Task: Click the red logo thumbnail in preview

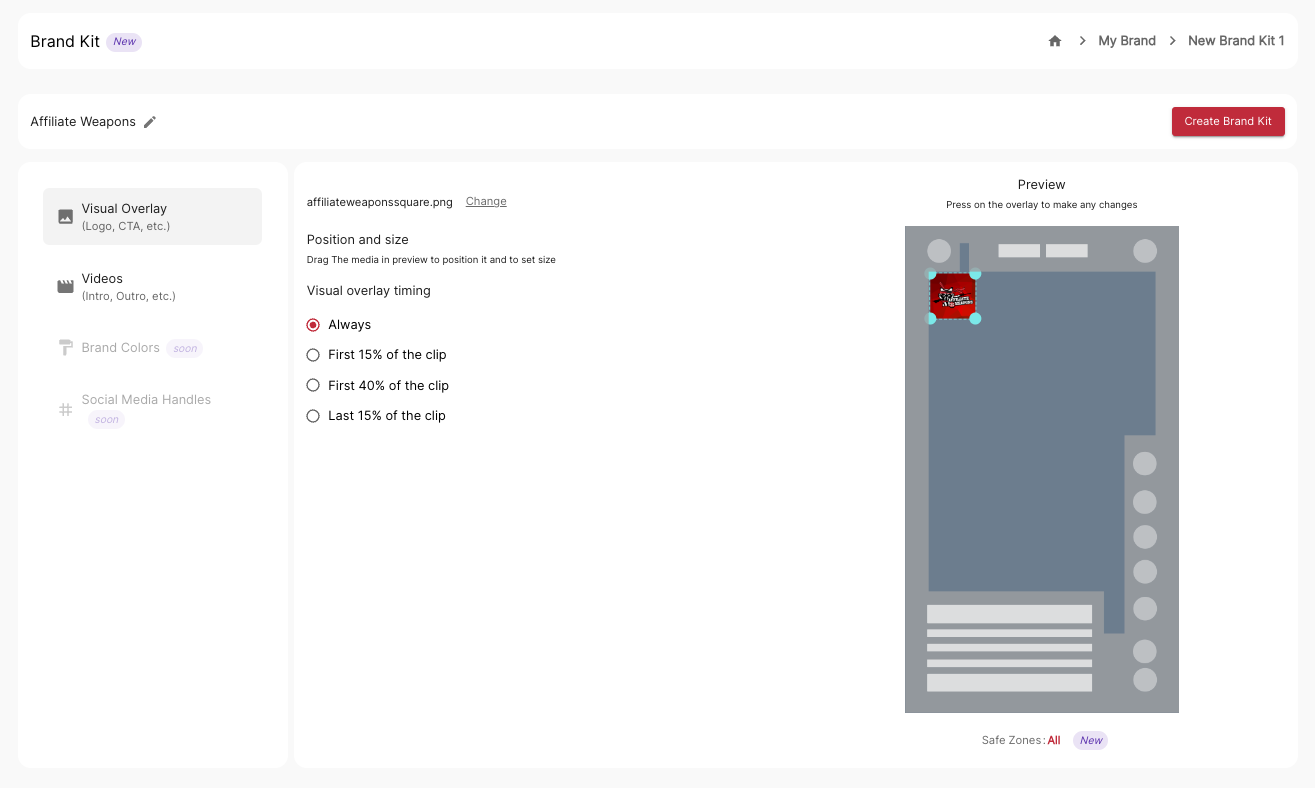Action: point(953,297)
